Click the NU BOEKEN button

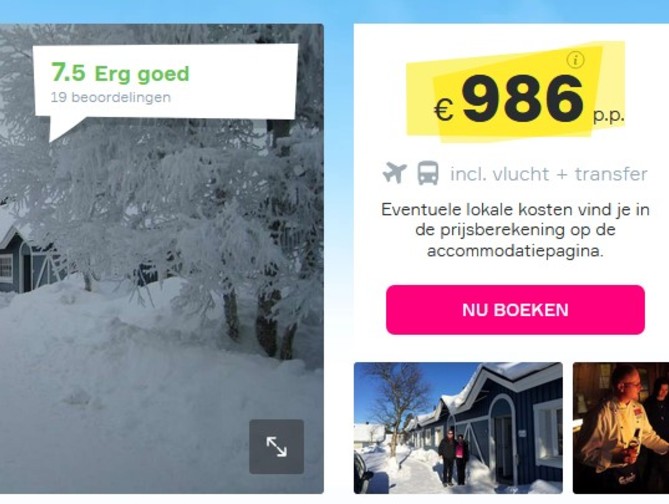coord(515,310)
